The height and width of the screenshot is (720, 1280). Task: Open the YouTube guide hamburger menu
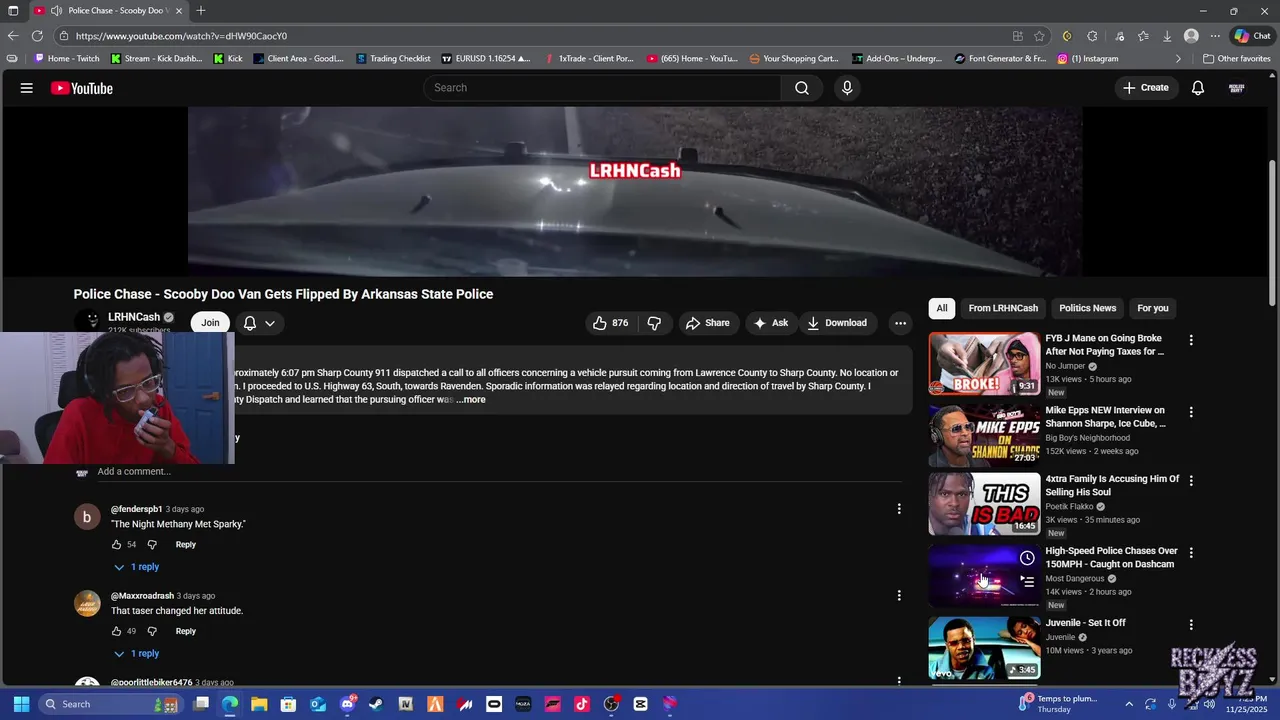[26, 88]
